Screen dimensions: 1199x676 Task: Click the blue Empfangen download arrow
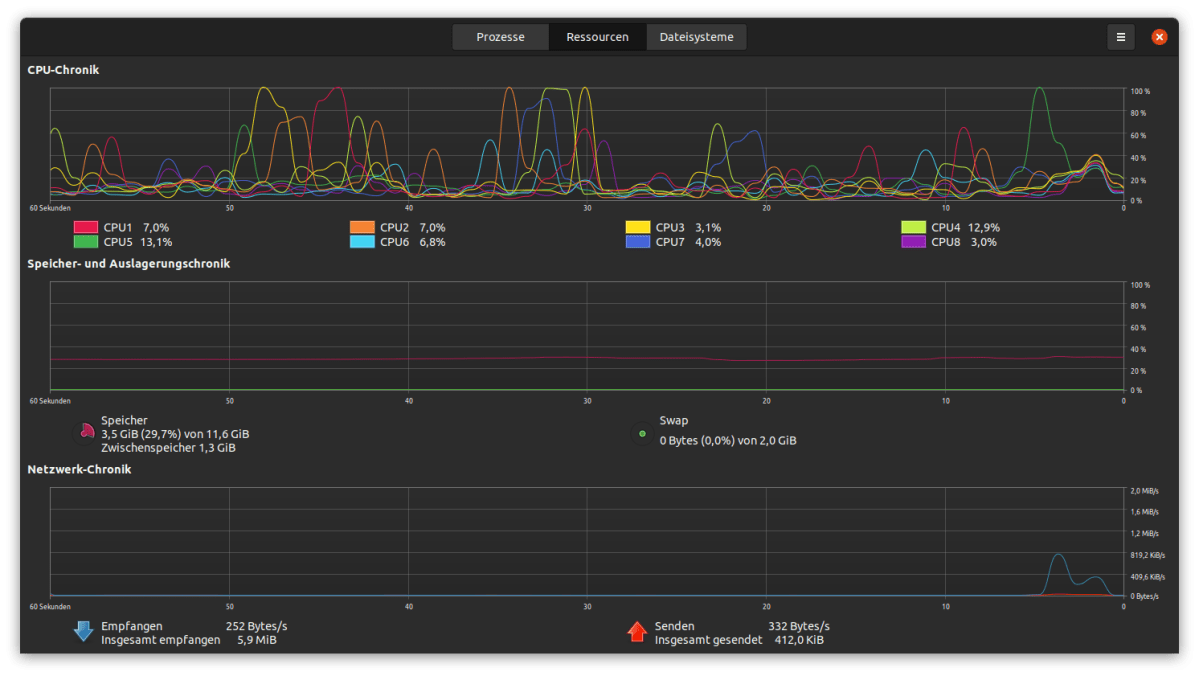(83, 631)
